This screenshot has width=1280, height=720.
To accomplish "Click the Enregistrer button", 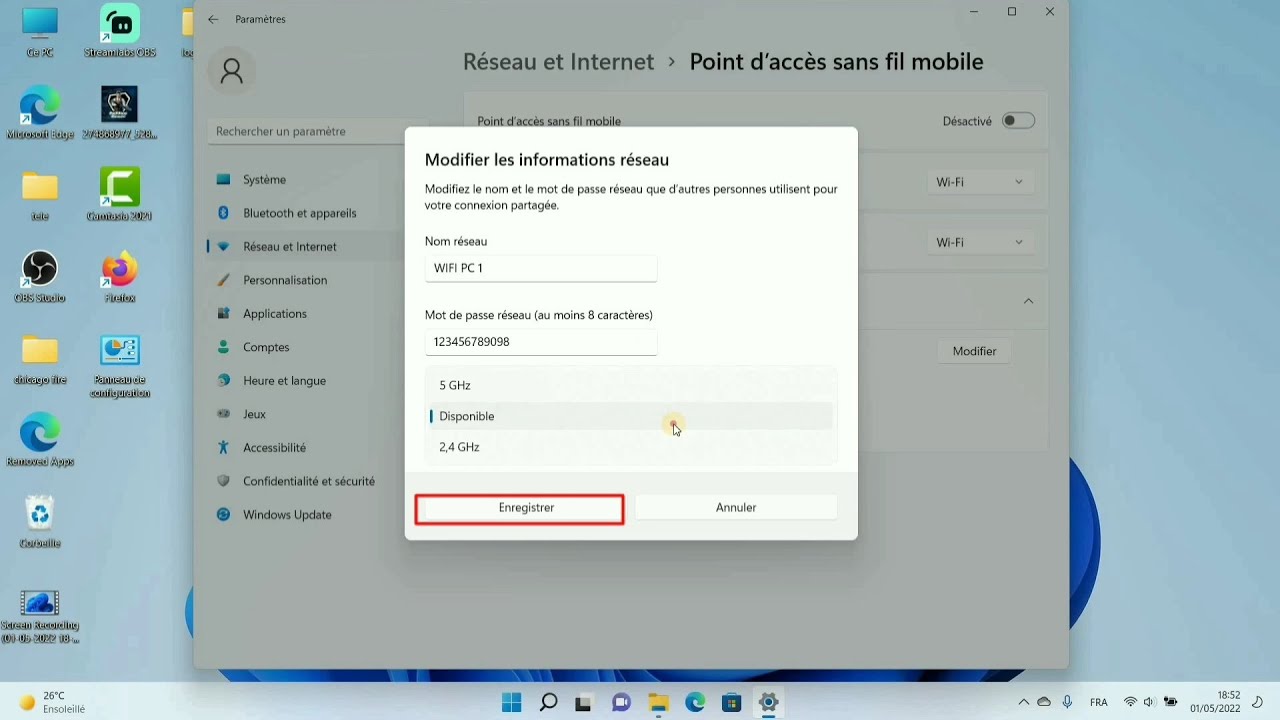I will (x=526, y=508).
